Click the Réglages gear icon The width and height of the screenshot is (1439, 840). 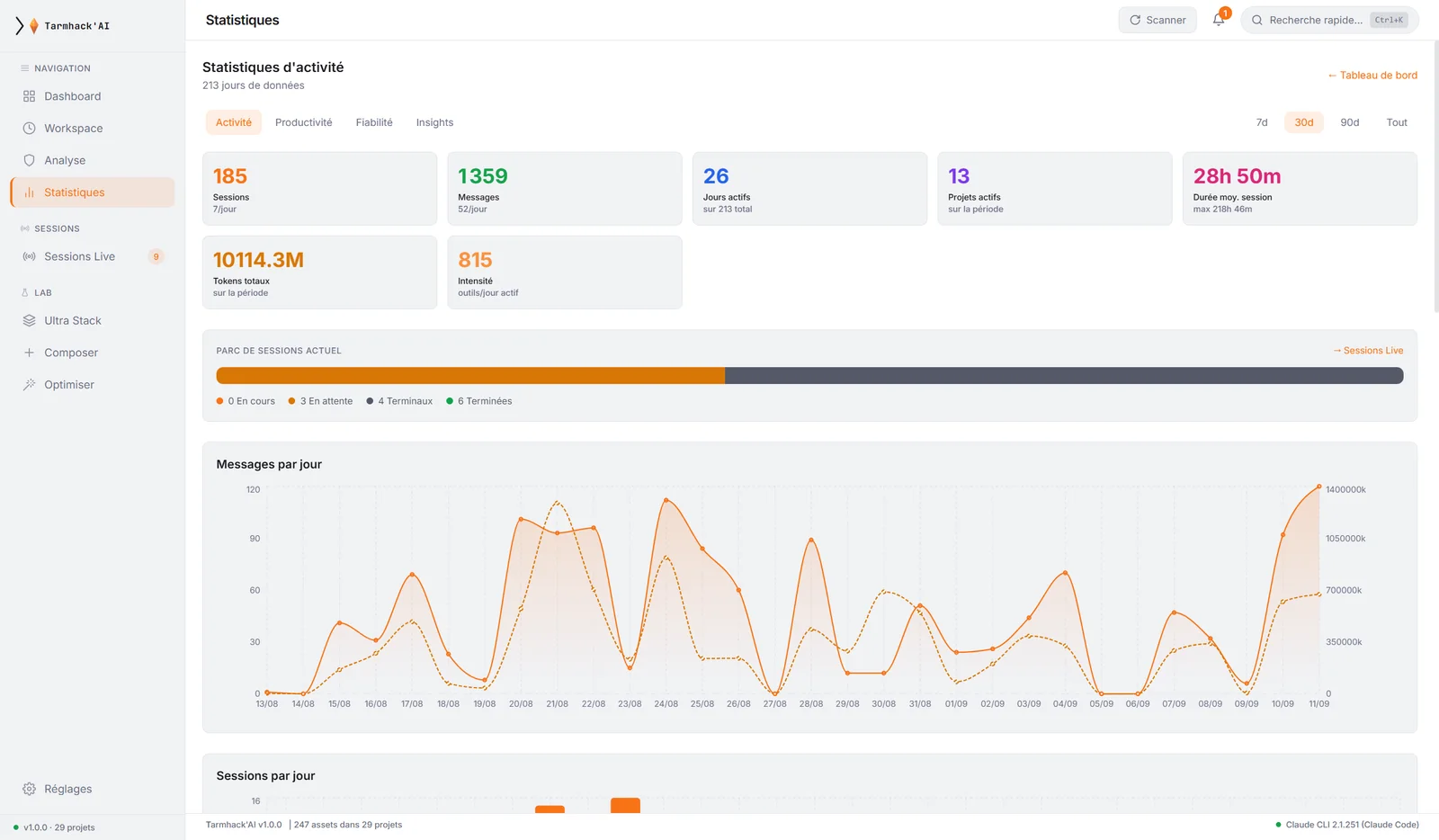tap(29, 789)
